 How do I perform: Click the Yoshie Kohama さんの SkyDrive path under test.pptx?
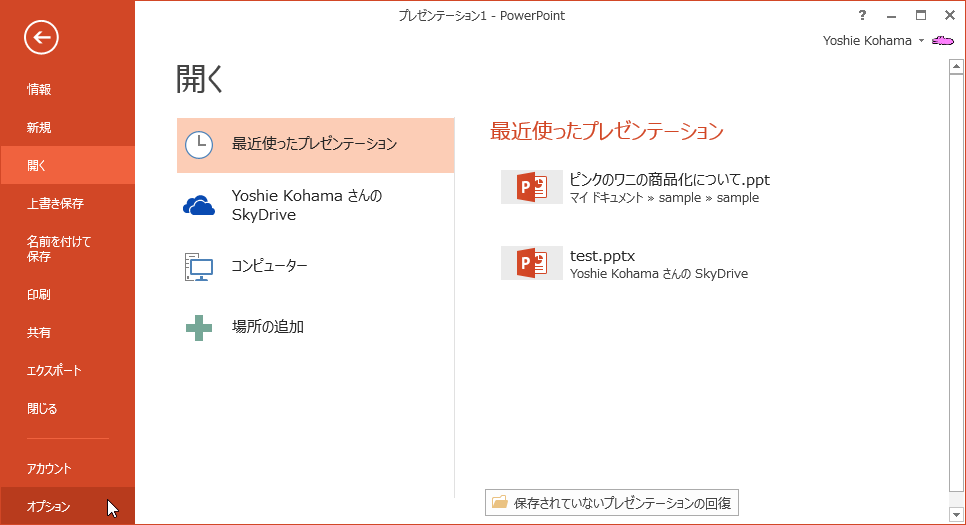pyautogui.click(x=659, y=274)
